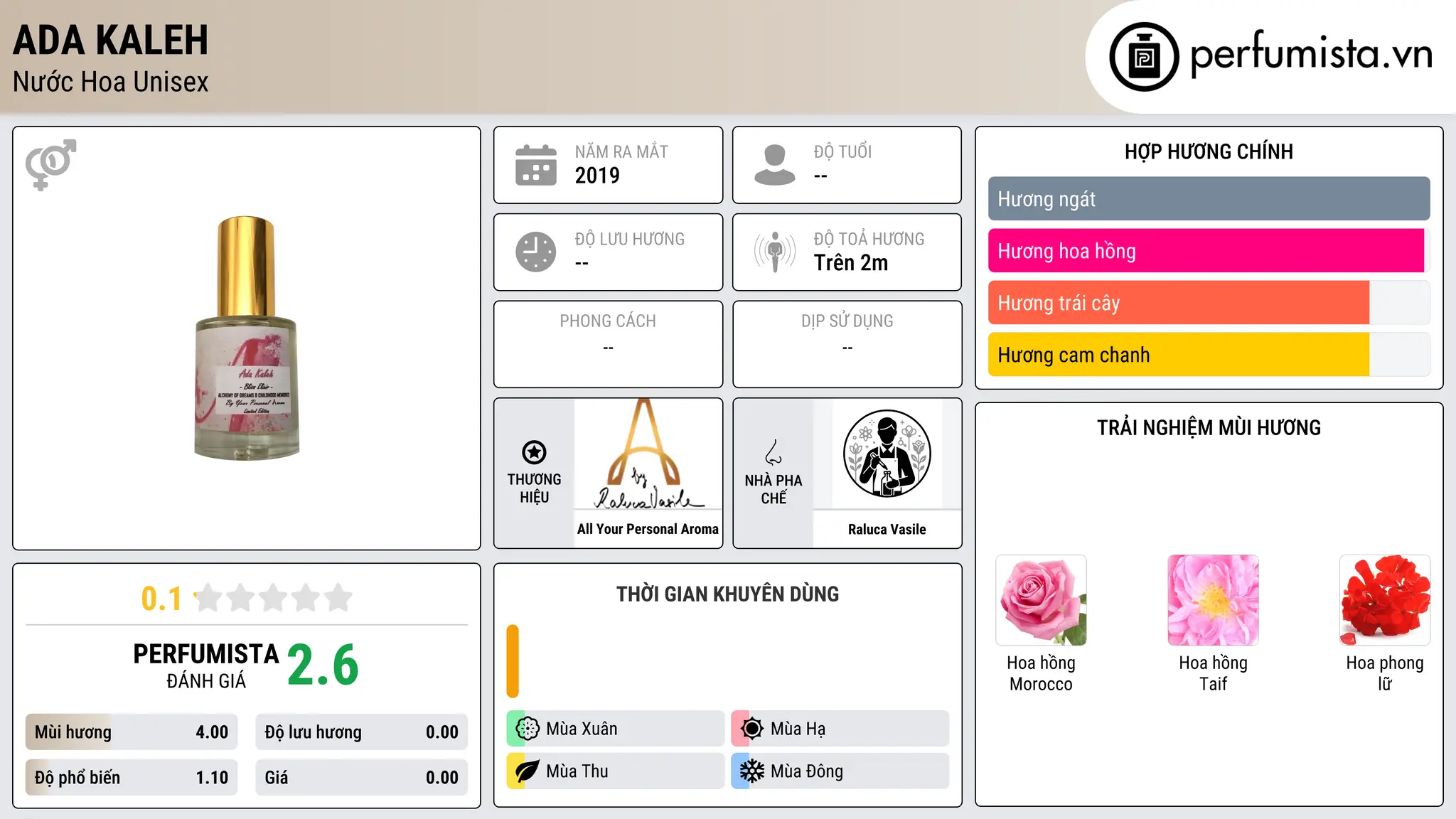Image resolution: width=1456 pixels, height=819 pixels.
Task: Click the Mùa Đông snowflake icon
Action: [x=752, y=771]
